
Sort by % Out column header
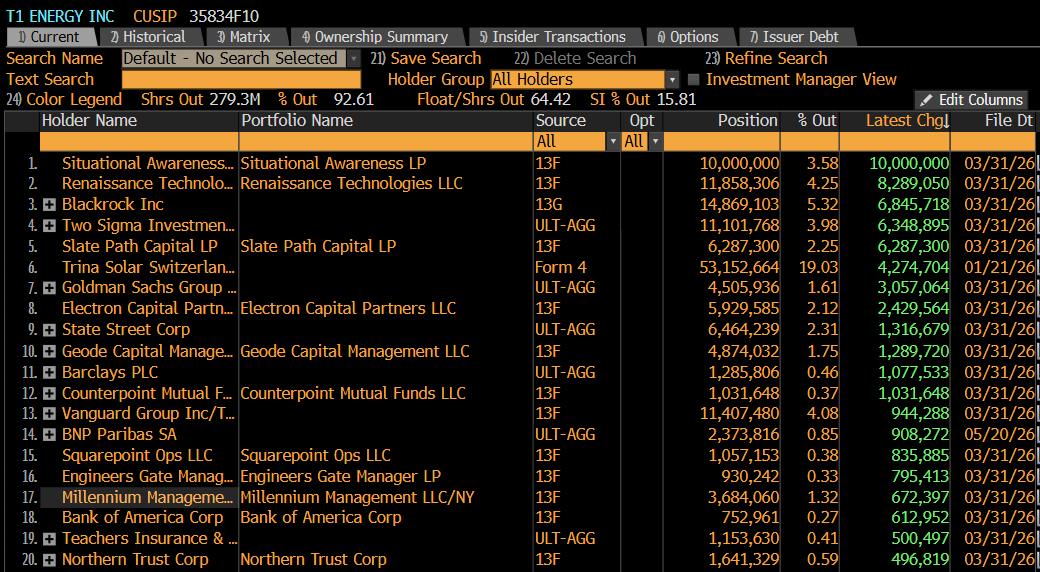pyautogui.click(x=817, y=121)
